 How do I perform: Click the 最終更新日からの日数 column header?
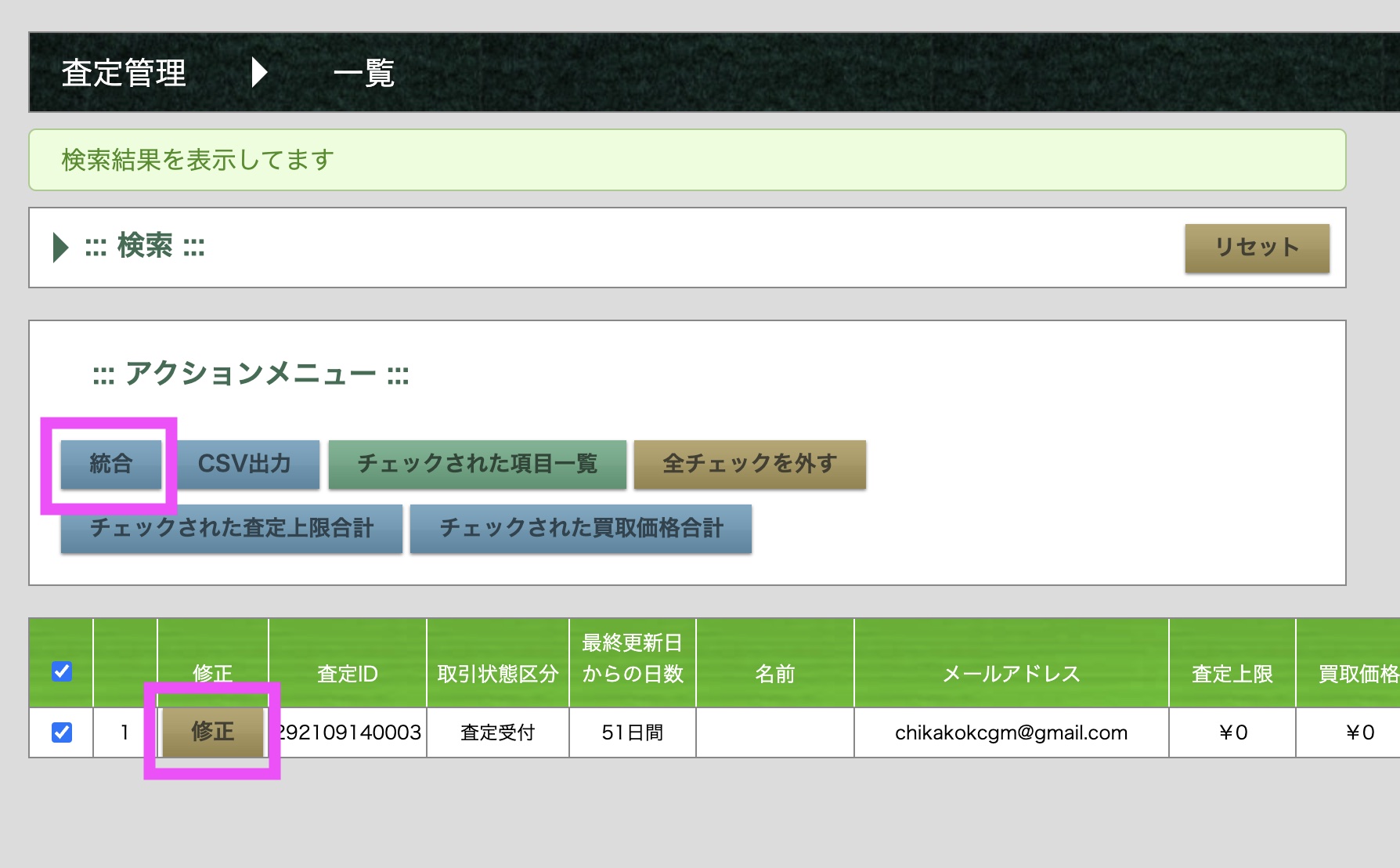632,658
